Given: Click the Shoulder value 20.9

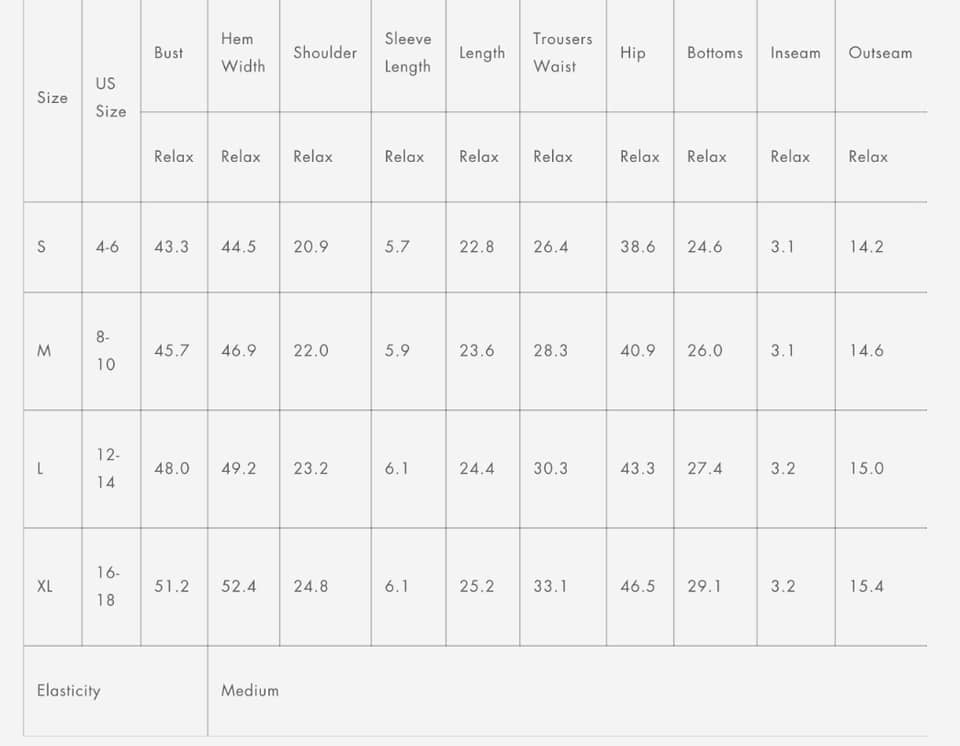Looking at the screenshot, I should 310,247.
